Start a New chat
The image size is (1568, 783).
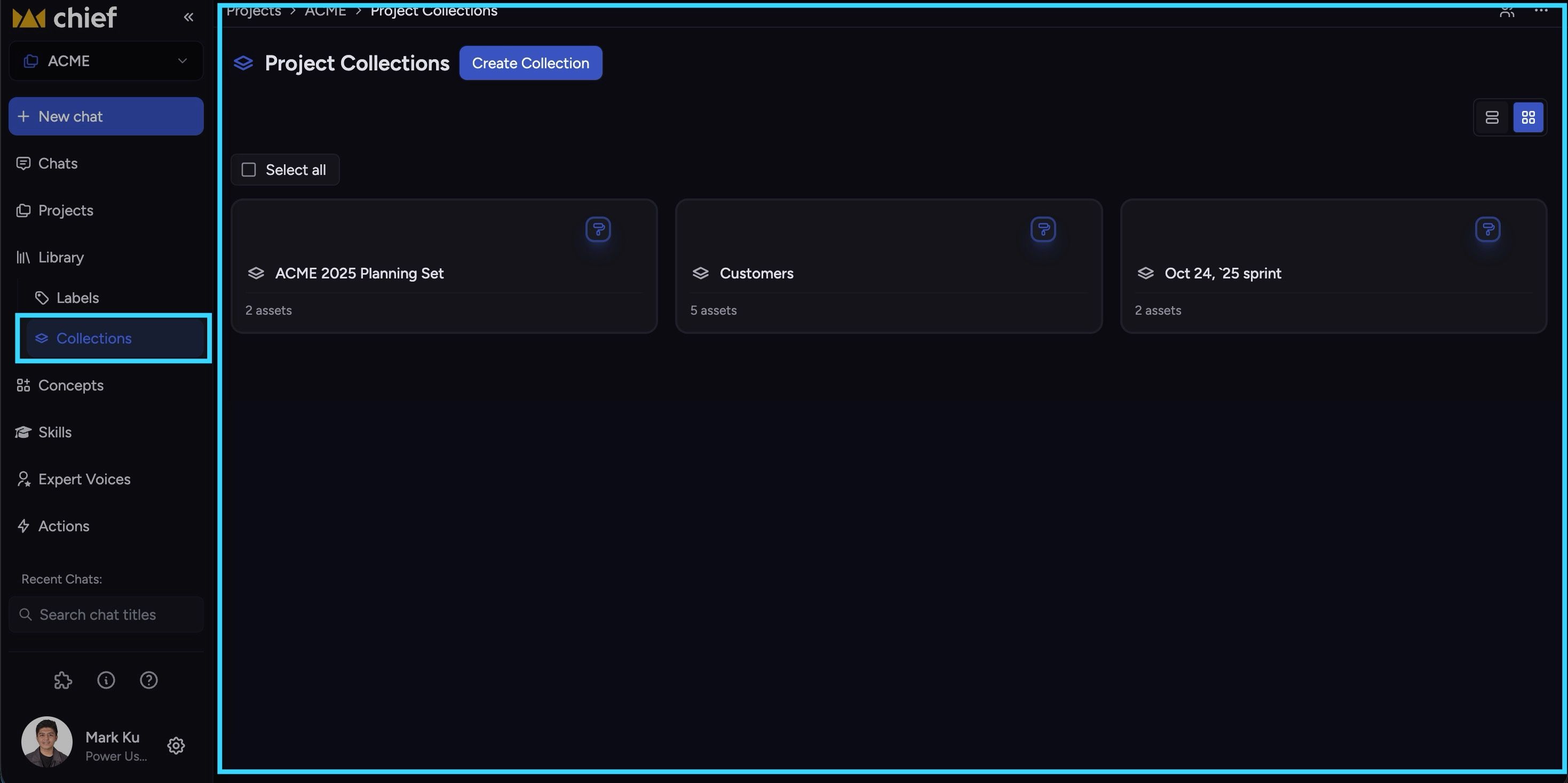coord(106,116)
